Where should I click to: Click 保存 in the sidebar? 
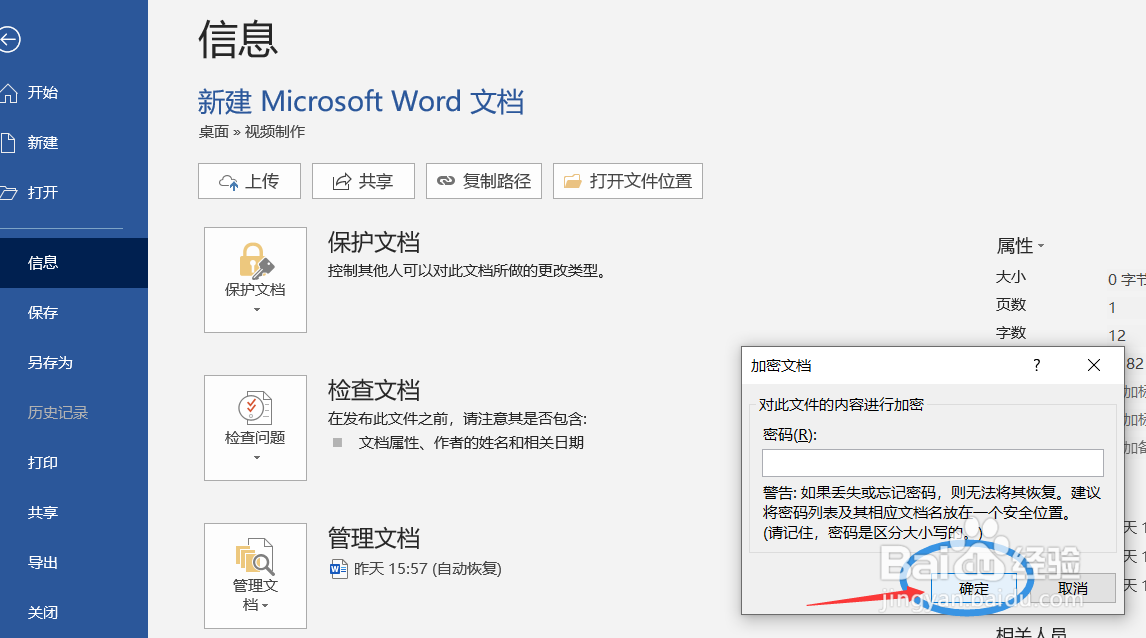tap(74, 313)
